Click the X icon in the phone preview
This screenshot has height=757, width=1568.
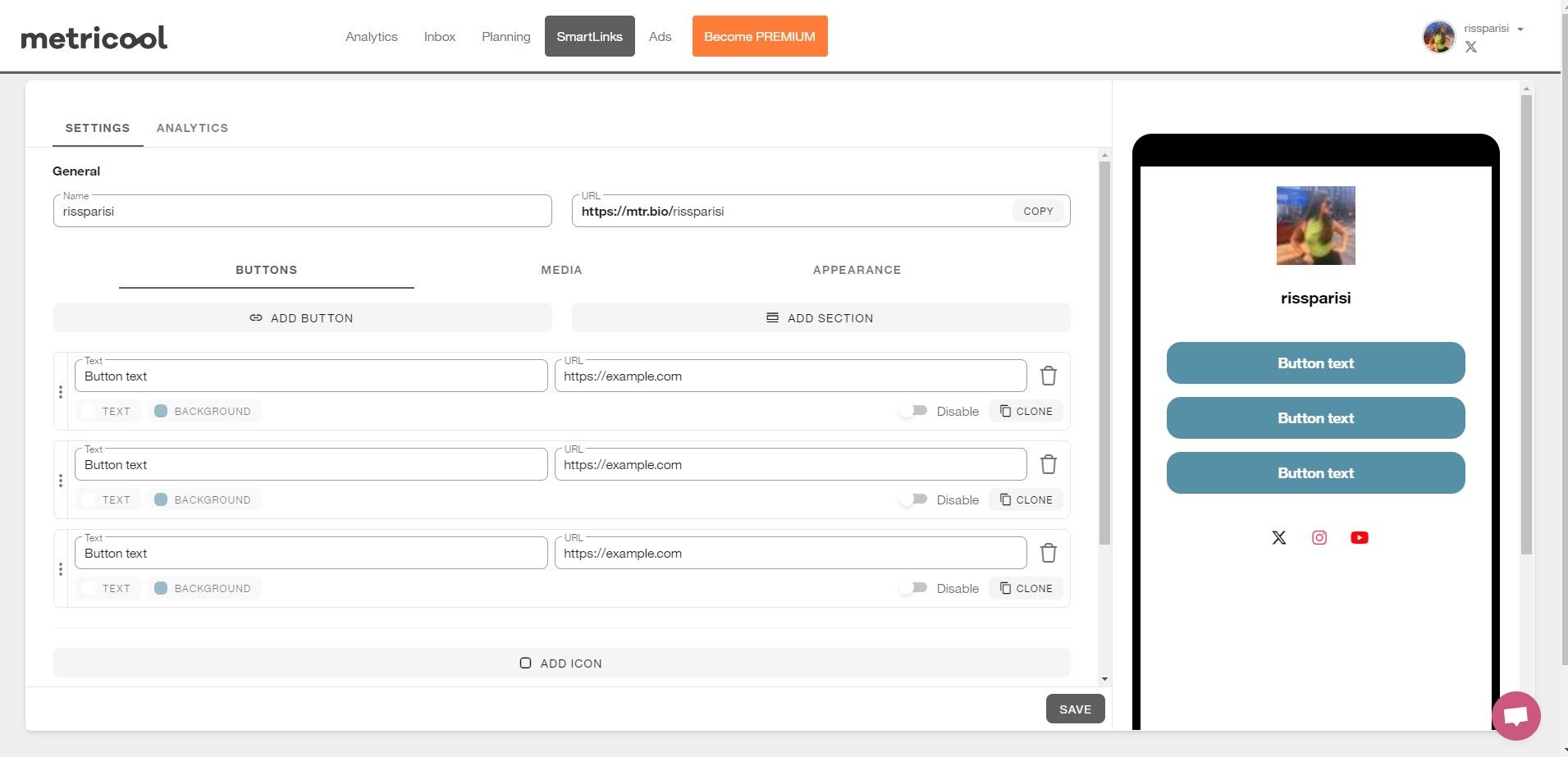tap(1278, 538)
